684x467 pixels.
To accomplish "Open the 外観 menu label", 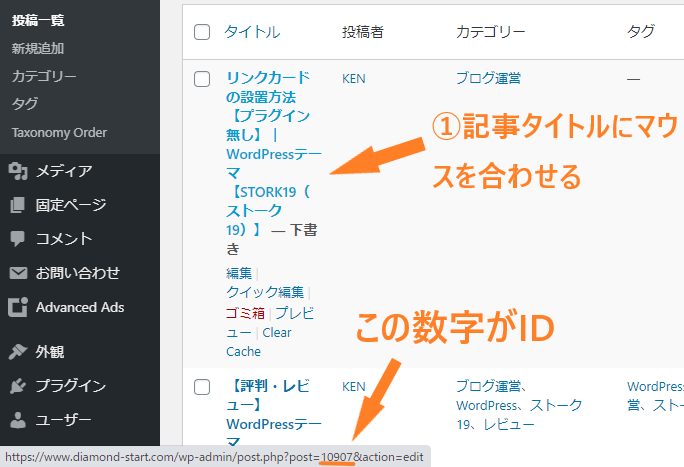I will 50,351.
